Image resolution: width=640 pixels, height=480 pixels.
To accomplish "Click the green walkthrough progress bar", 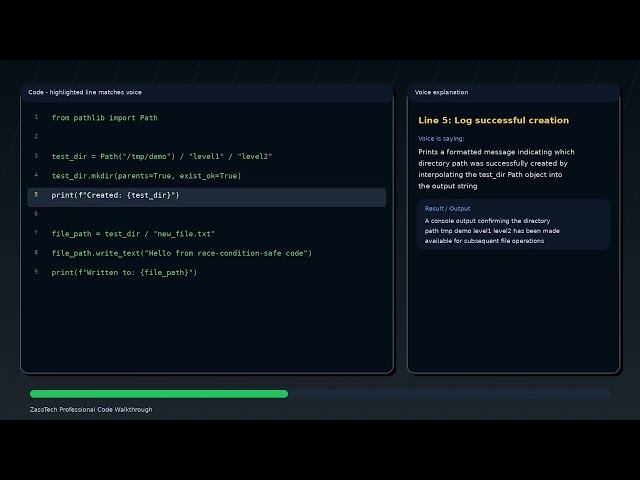I will click(159, 394).
